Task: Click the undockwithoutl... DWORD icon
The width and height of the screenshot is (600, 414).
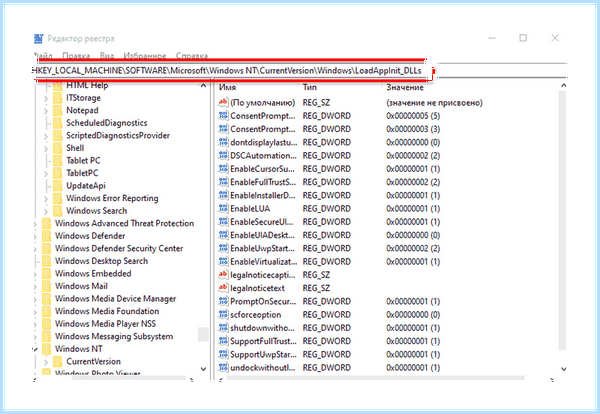Action: (223, 367)
